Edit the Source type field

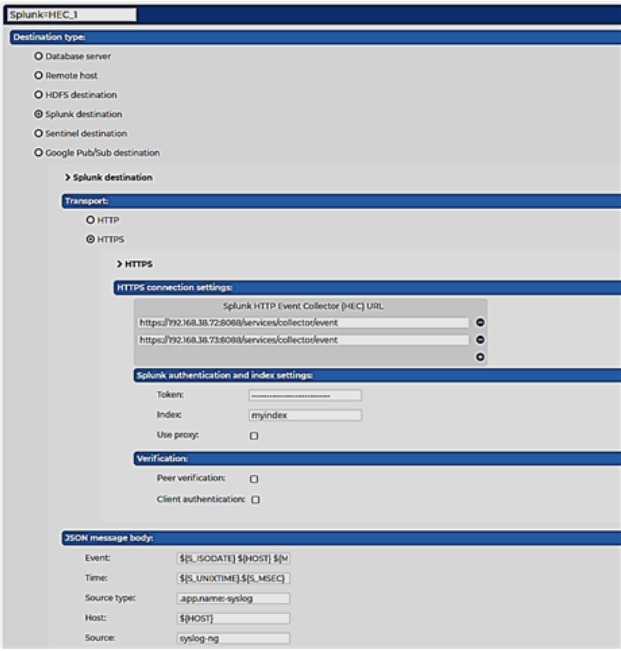(x=233, y=599)
